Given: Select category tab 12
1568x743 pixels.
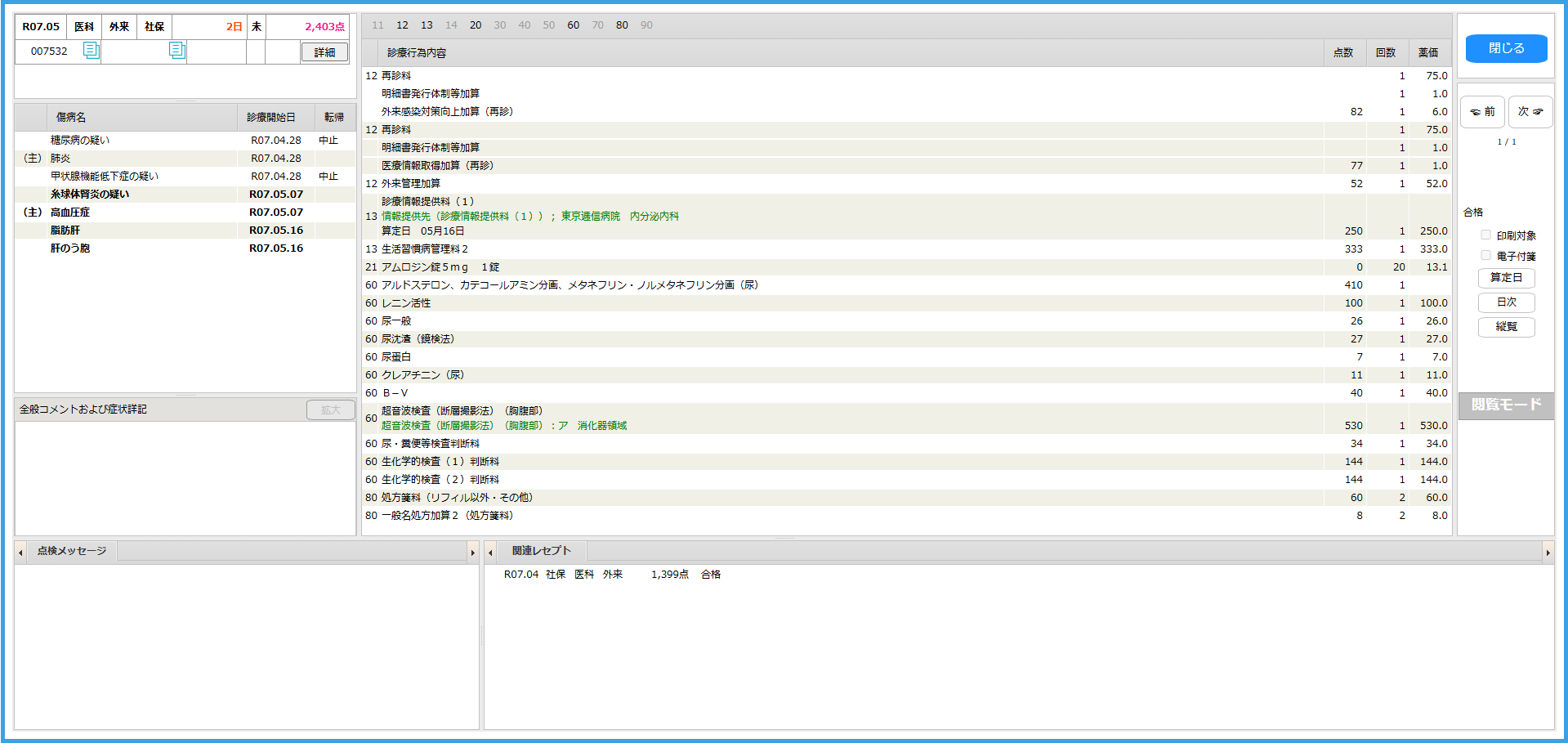Looking at the screenshot, I should (x=402, y=25).
